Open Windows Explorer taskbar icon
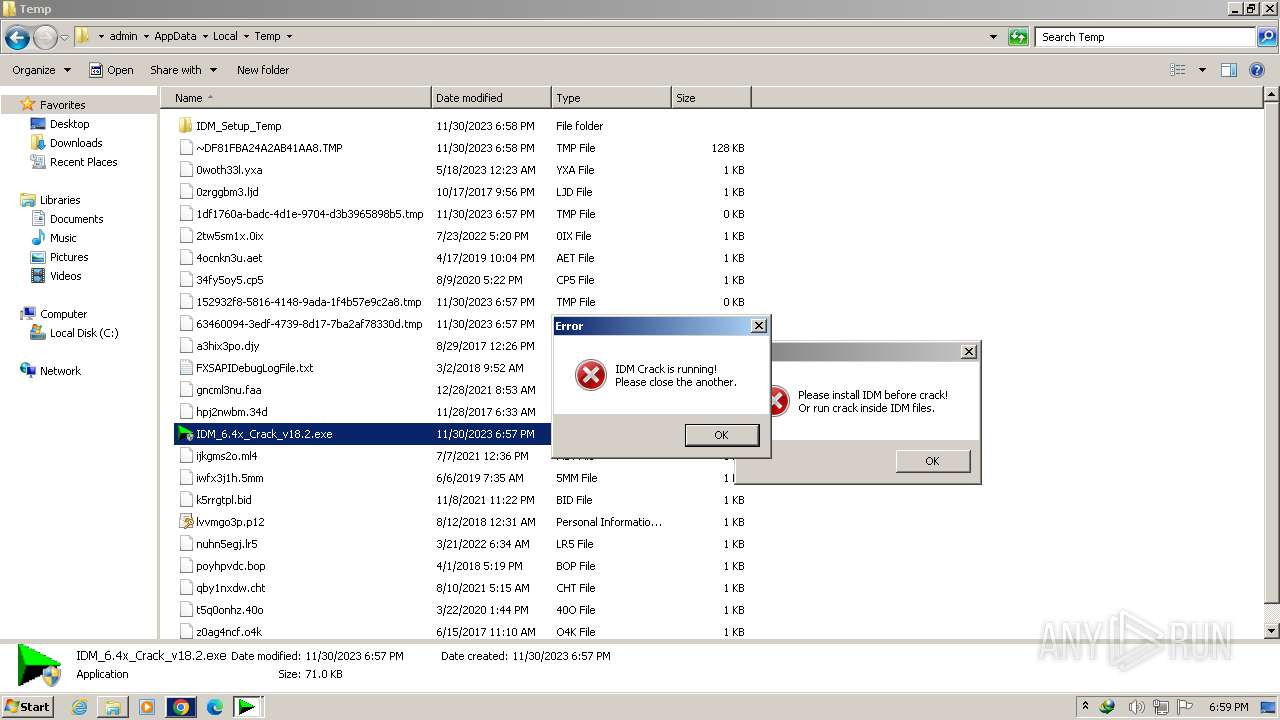This screenshot has height=720, width=1280. [113, 707]
